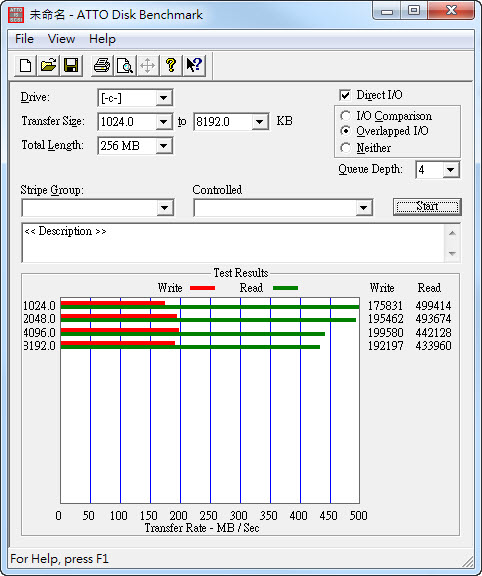This screenshot has height=576, width=482.
Task: Click the four-arrow move toolbar icon
Action: (148, 66)
